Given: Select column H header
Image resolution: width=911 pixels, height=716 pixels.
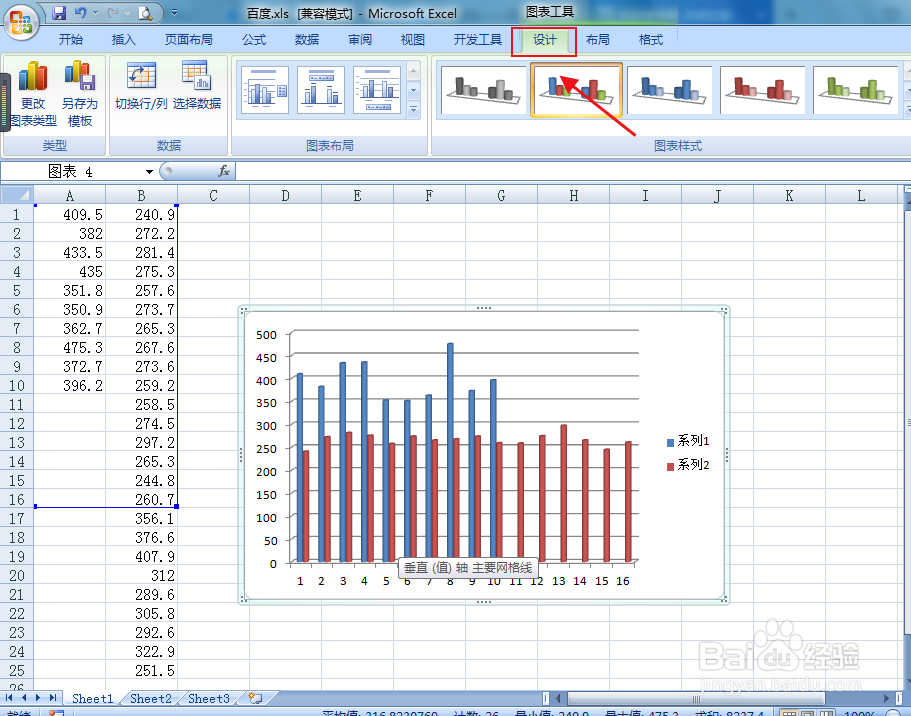Looking at the screenshot, I should (573, 195).
